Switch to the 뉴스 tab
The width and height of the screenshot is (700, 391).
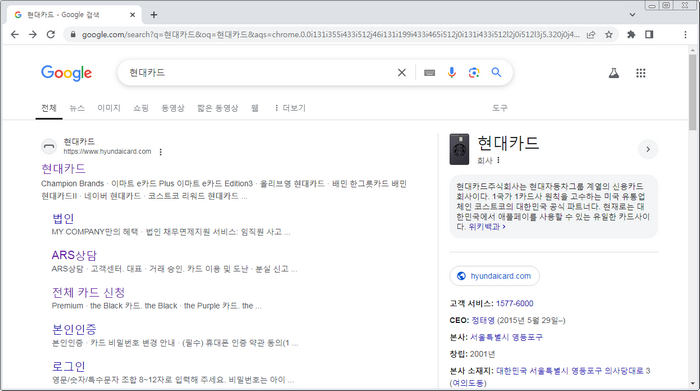pyautogui.click(x=77, y=108)
